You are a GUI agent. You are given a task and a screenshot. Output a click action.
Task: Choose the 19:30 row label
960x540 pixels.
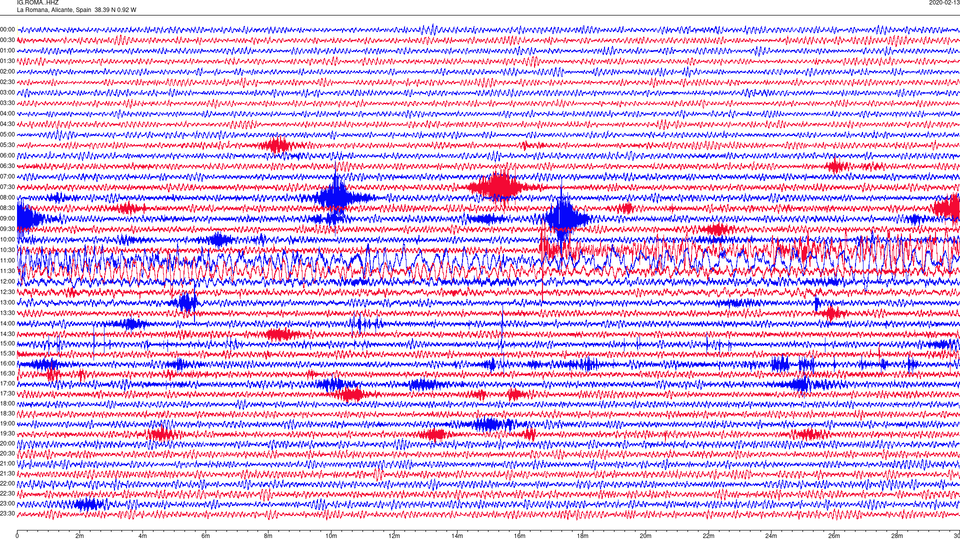click(x=7, y=433)
